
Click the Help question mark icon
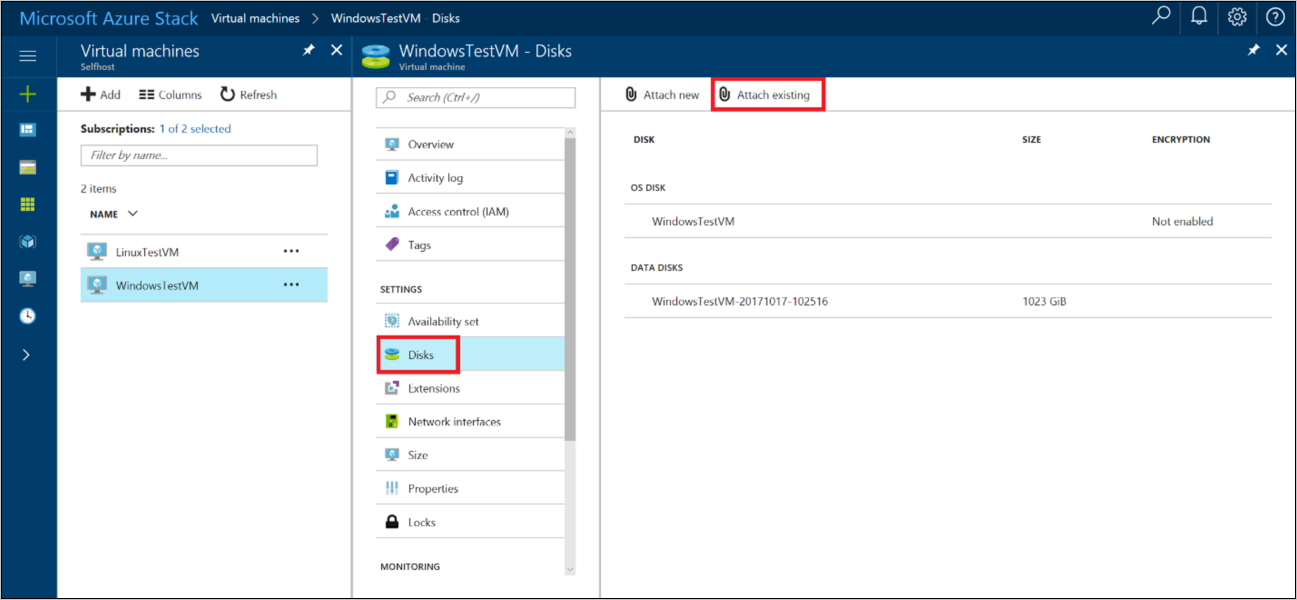[x=1275, y=17]
